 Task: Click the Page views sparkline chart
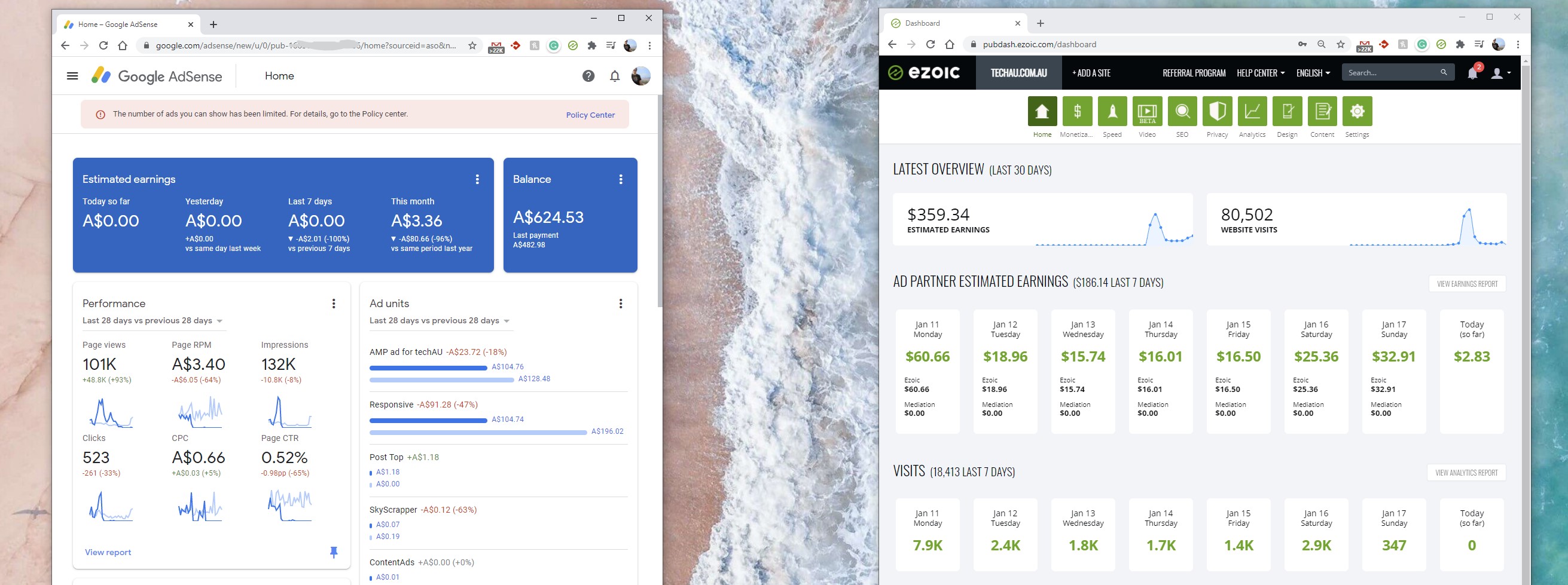click(111, 412)
